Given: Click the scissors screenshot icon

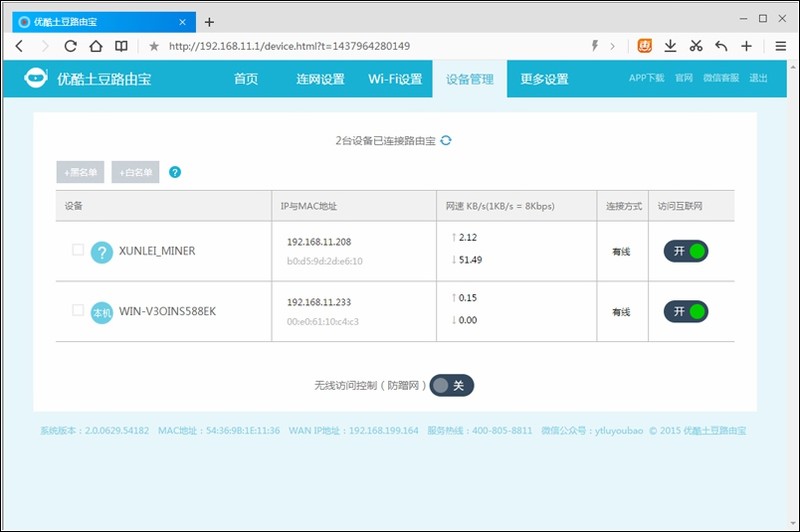Looking at the screenshot, I should [696, 46].
